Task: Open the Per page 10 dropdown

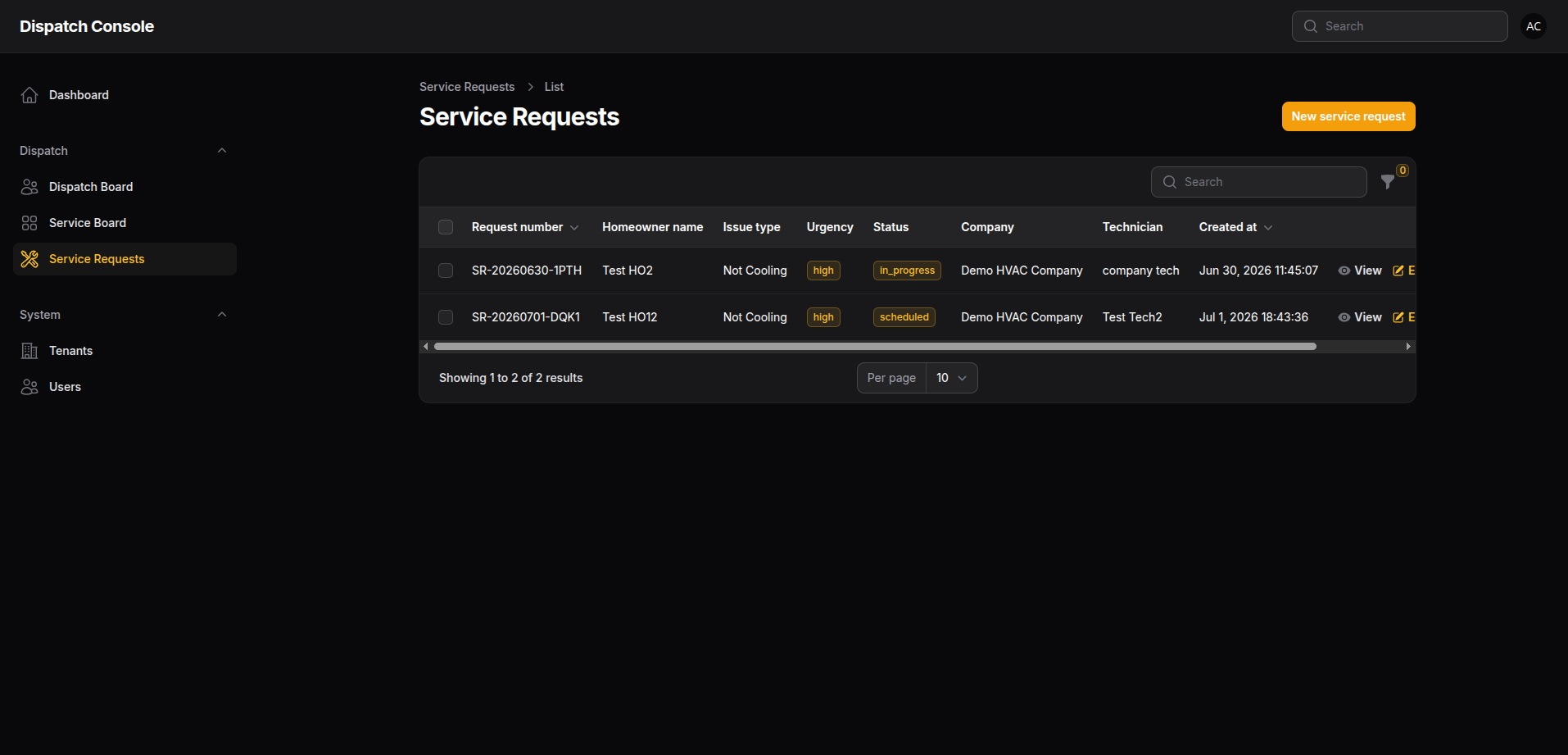Action: [951, 378]
